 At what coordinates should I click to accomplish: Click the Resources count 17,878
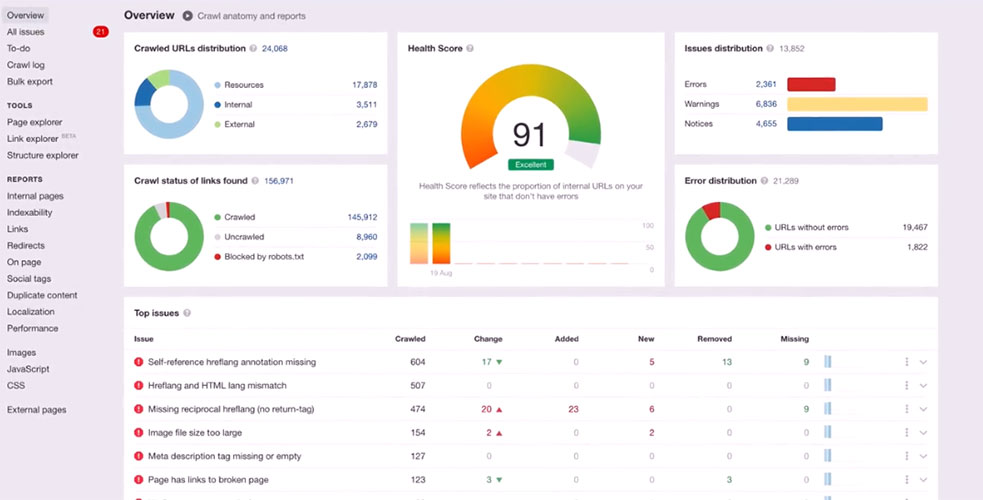(x=364, y=85)
